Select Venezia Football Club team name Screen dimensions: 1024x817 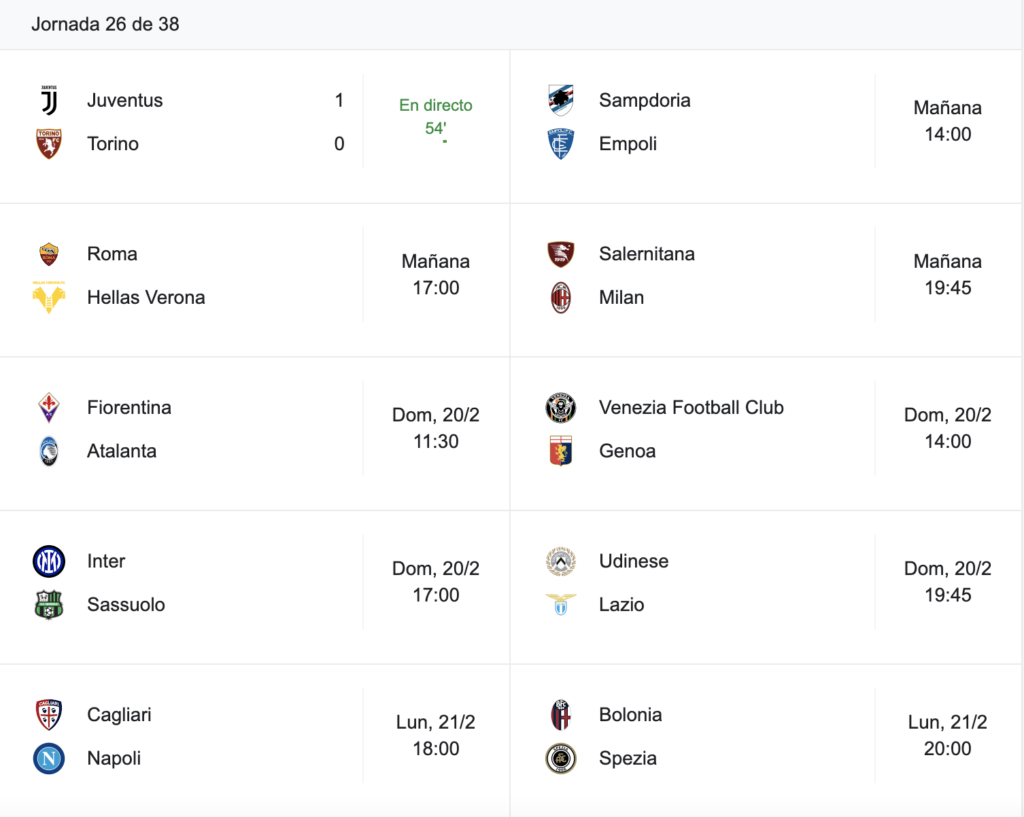pos(691,408)
